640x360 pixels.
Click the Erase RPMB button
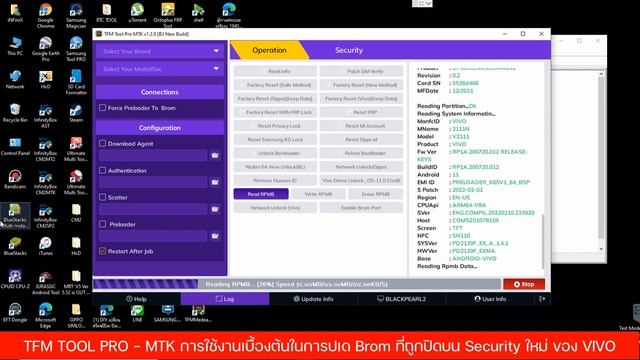376,194
